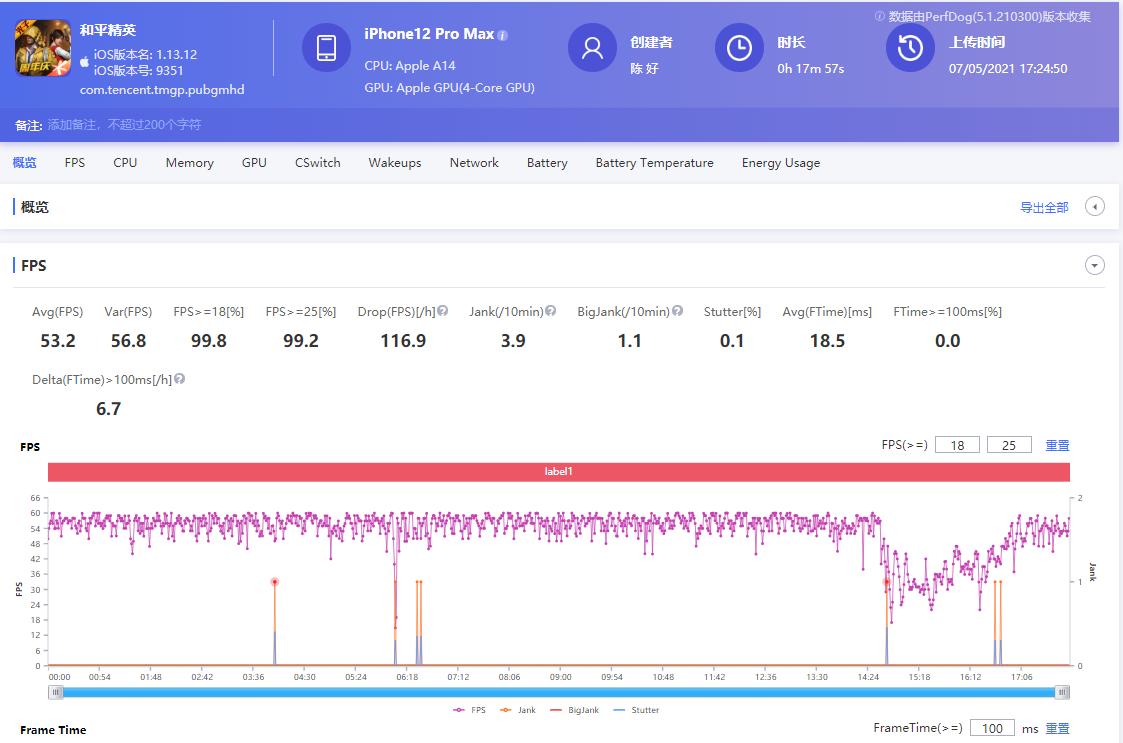
Task: Click the iPhone device icon
Action: tap(326, 48)
